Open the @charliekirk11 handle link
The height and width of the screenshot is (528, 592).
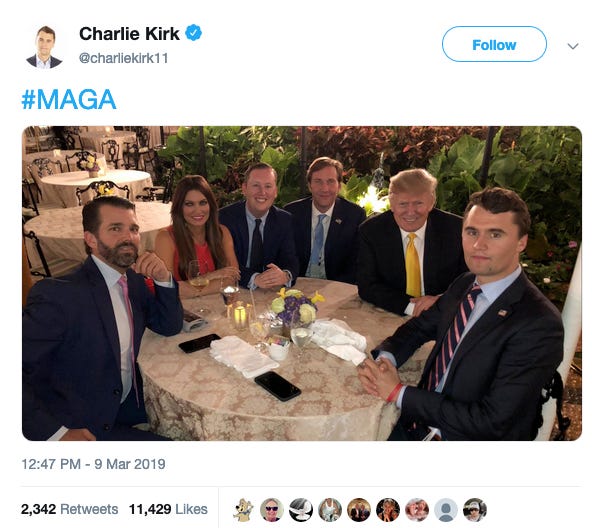pyautogui.click(x=123, y=58)
